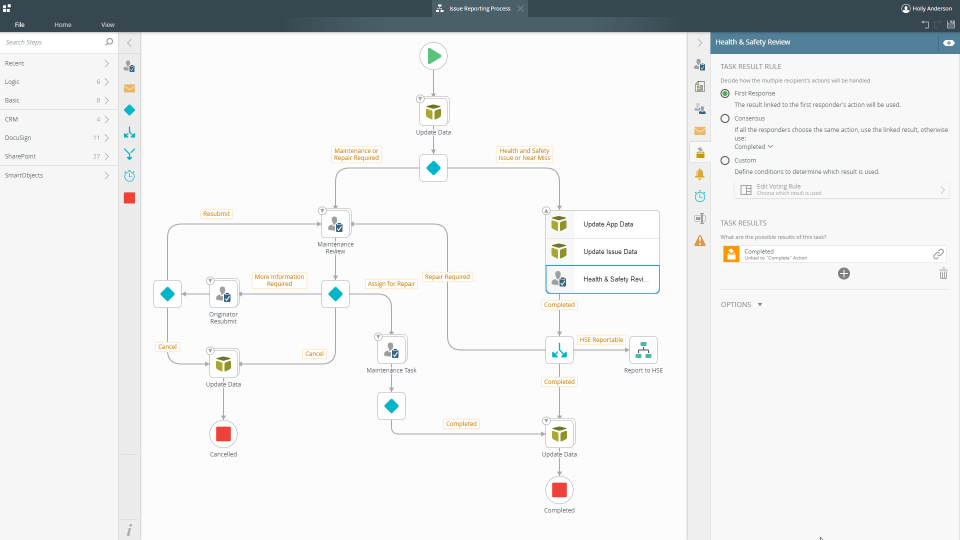960x540 pixels.
Task: Collapse the right properties panel chevron
Action: (x=700, y=43)
